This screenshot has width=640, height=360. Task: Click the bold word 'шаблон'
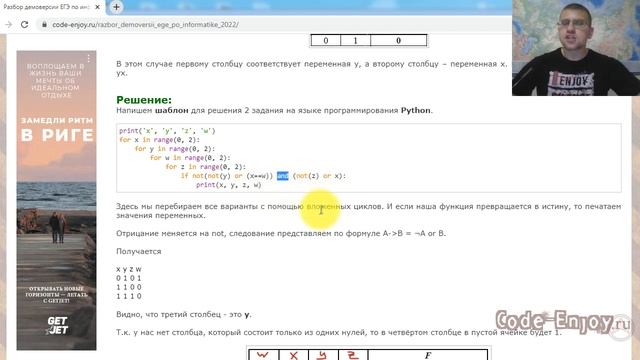(171, 111)
